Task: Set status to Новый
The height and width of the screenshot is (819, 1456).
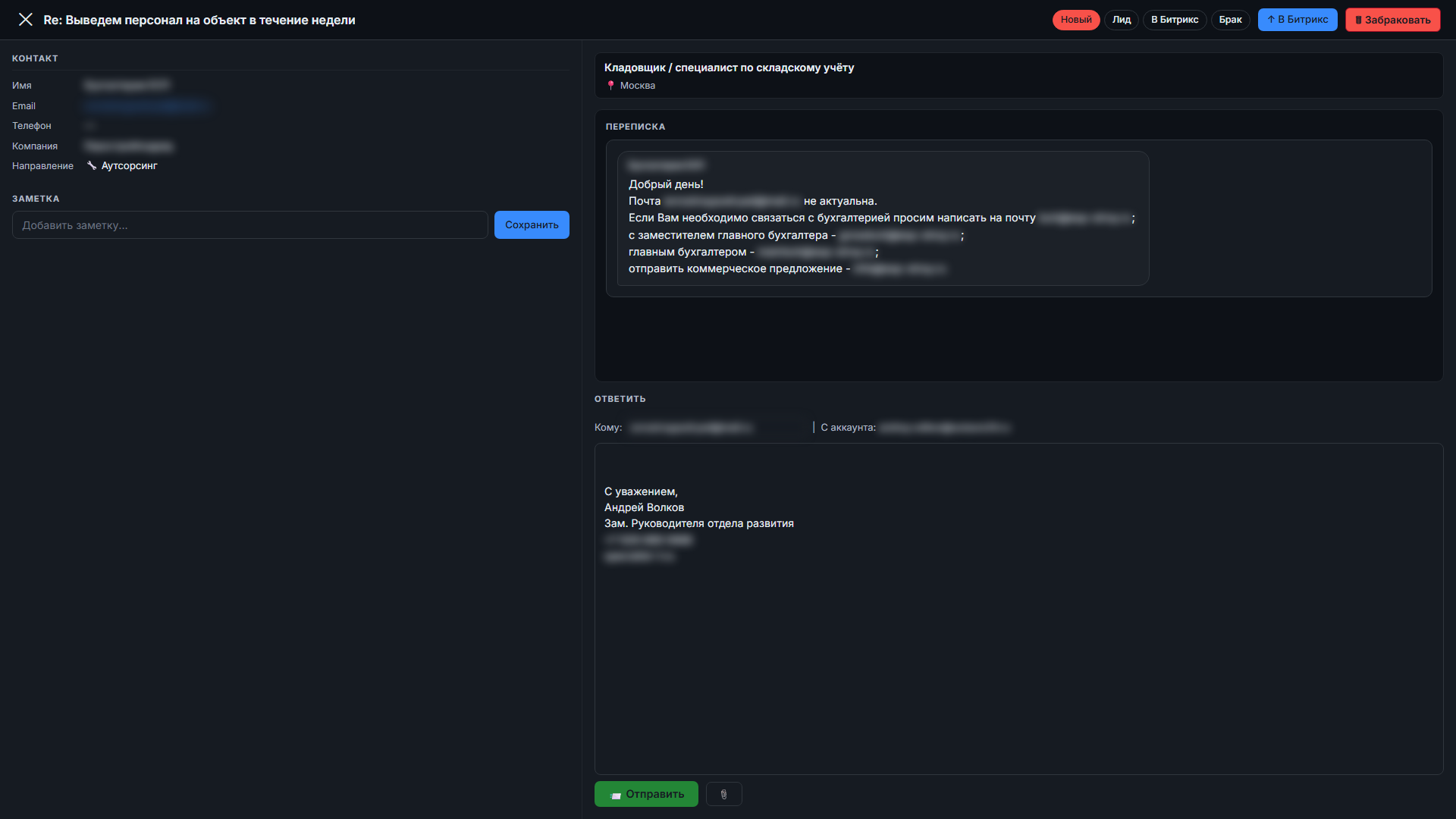Action: click(1075, 20)
